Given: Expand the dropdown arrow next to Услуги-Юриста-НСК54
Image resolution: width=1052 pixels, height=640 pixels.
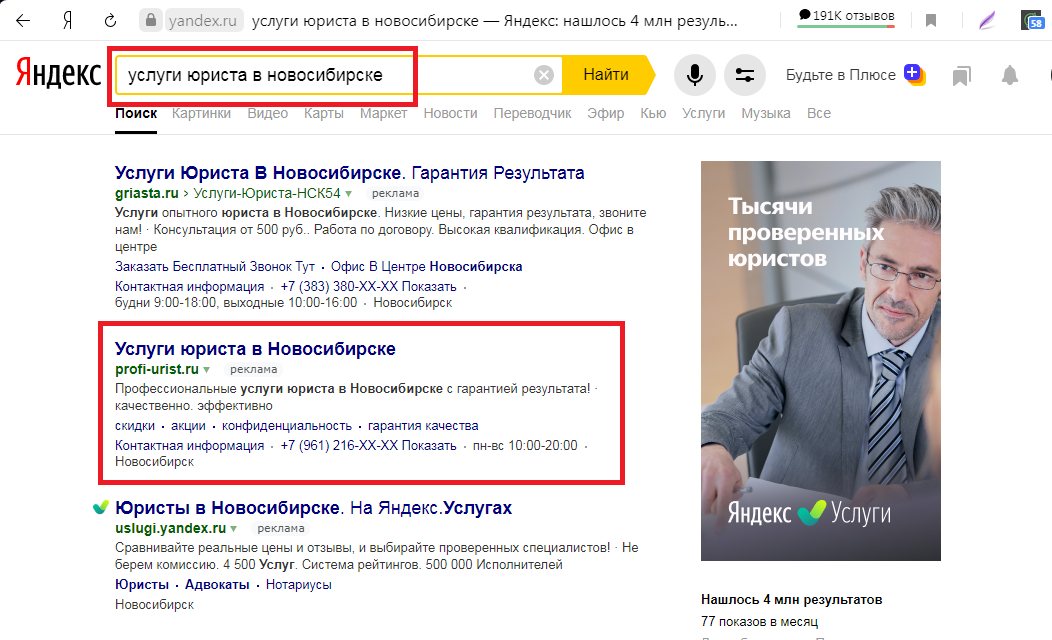Looking at the screenshot, I should click(x=348, y=194).
